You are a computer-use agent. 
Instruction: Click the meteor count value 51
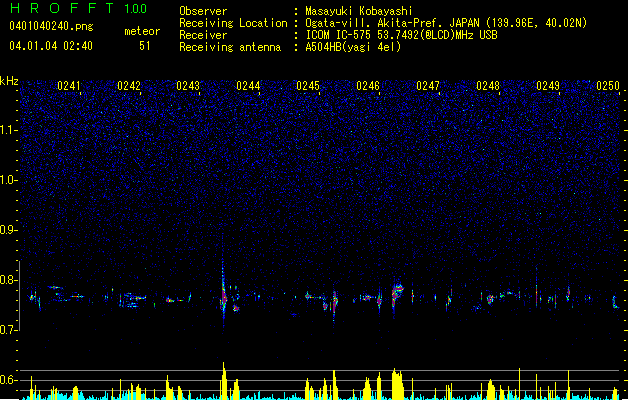pyautogui.click(x=145, y=46)
